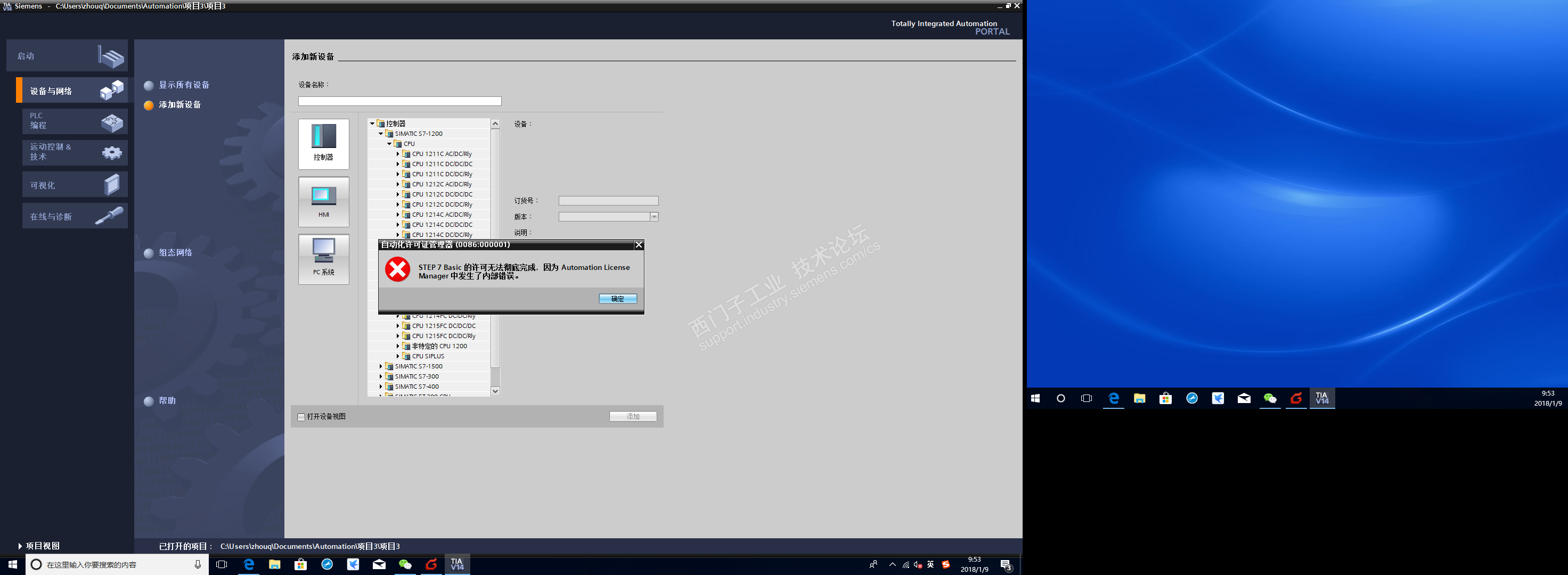Screen dimensions: 1568x575
Task: Select the 组态网络 option
Action: click(x=175, y=252)
